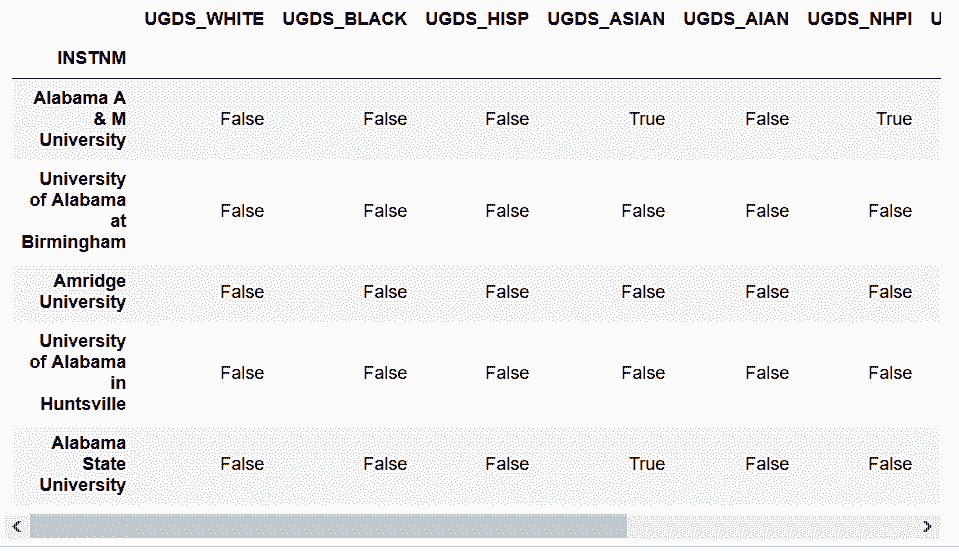Click the horizontal scrollbar thumb
The image size is (959, 551).
[328, 527]
